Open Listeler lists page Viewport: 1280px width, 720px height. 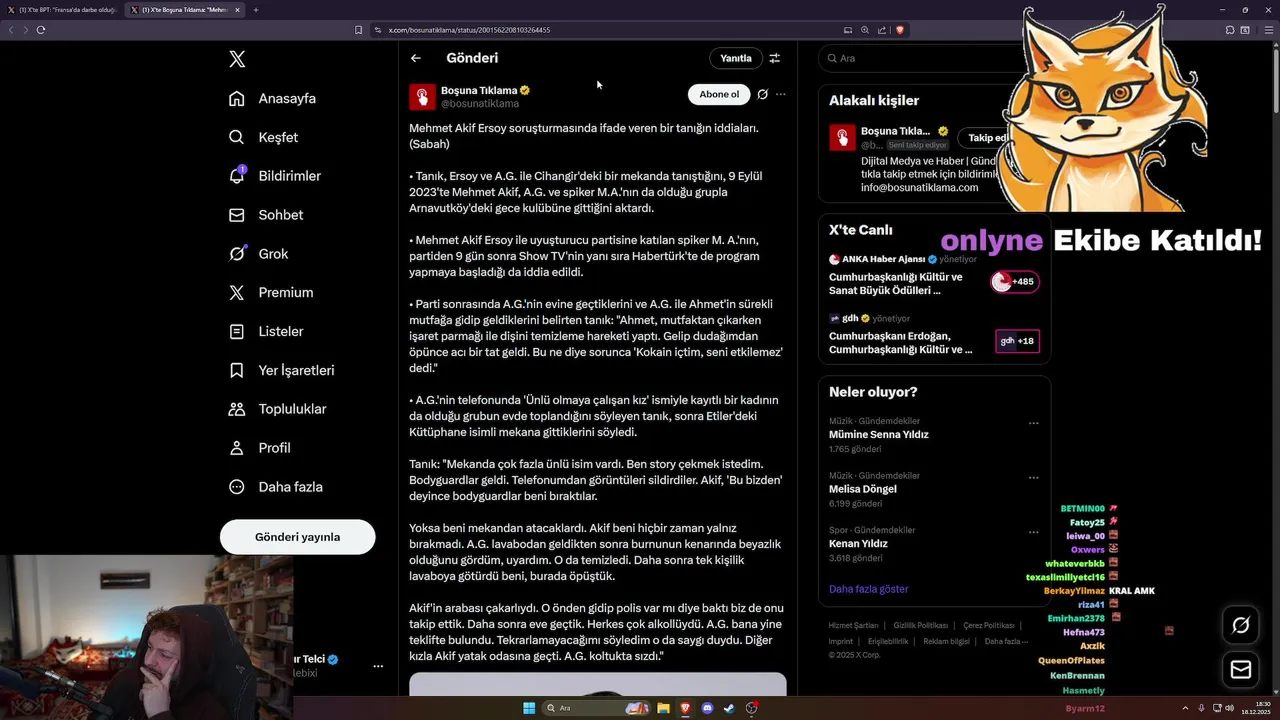265,331
